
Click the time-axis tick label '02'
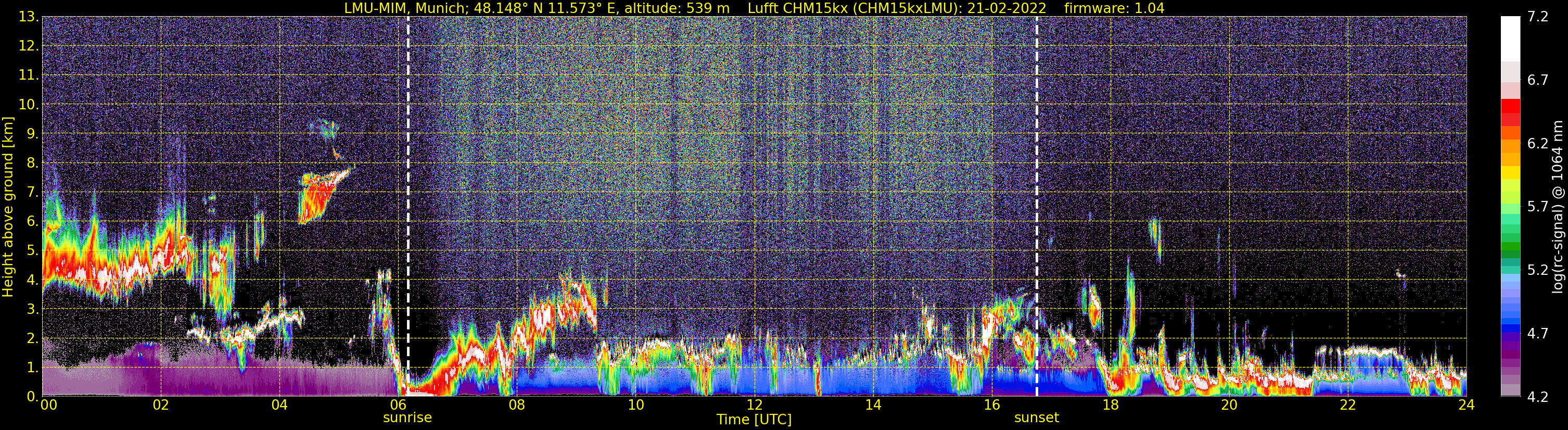[x=161, y=406]
